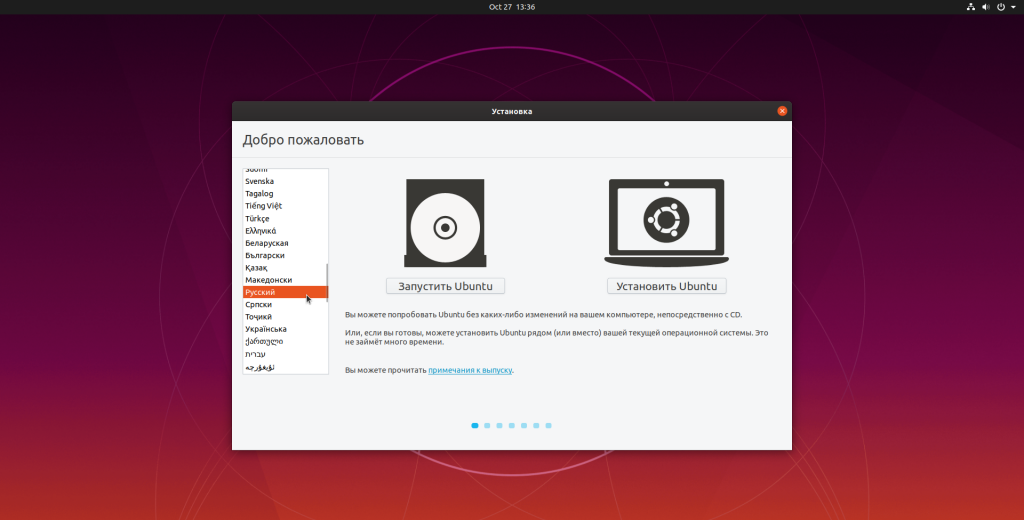The image size is (1024, 520).
Task: Select Türkçe from the language list
Action: (x=285, y=218)
